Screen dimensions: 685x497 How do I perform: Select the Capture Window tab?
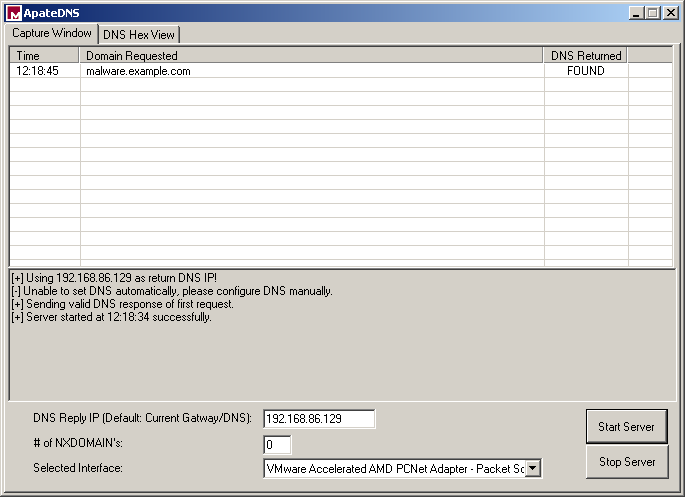coord(52,33)
